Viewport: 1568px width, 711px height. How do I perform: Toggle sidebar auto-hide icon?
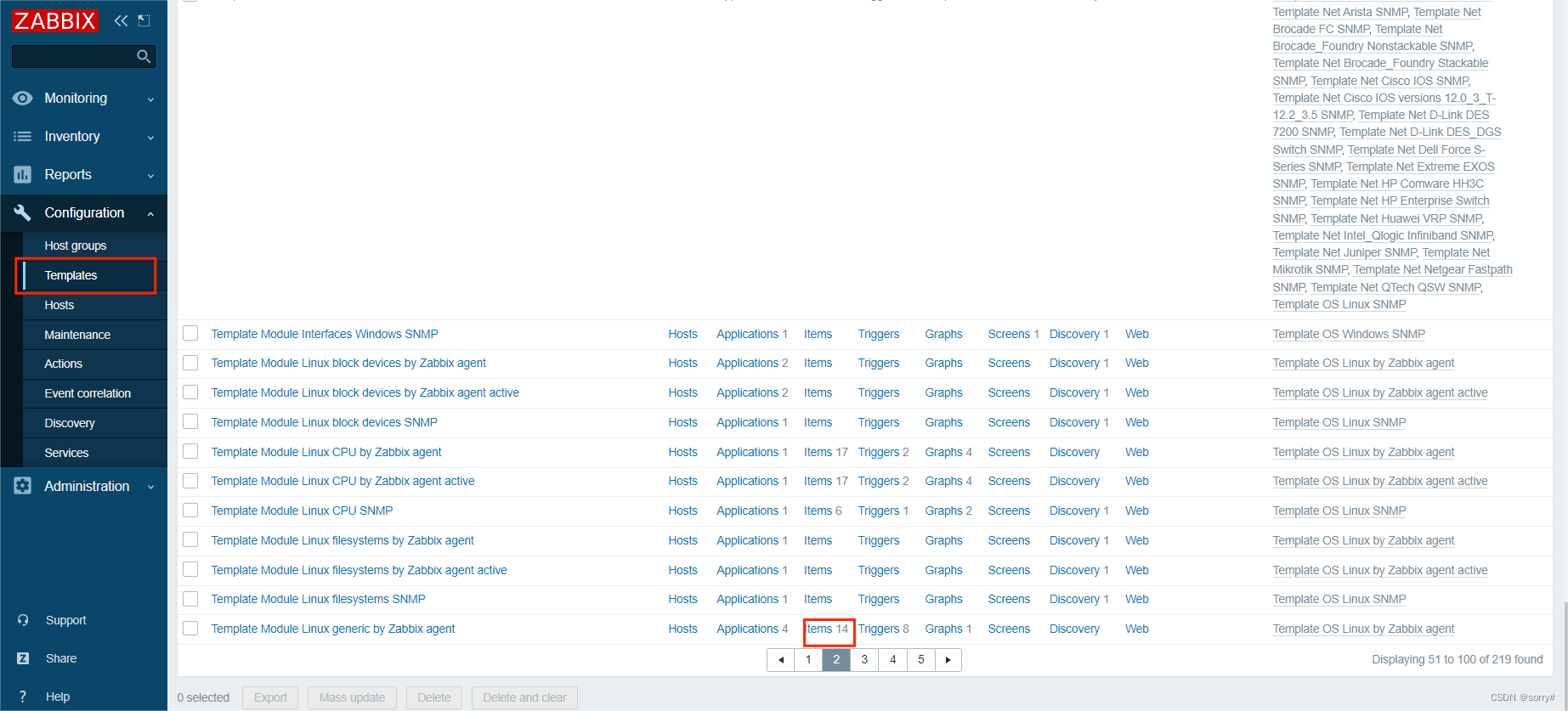point(144,20)
